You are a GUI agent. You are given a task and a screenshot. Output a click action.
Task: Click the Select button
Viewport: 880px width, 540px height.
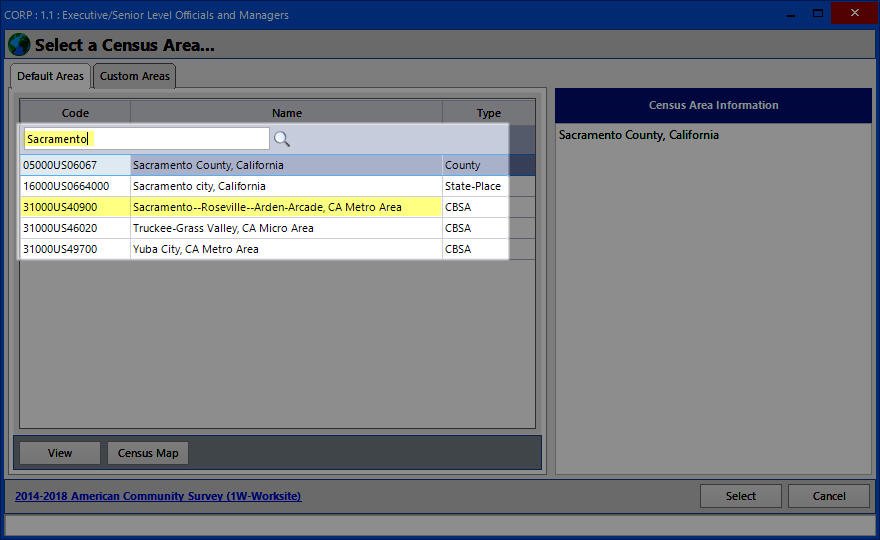(x=740, y=496)
